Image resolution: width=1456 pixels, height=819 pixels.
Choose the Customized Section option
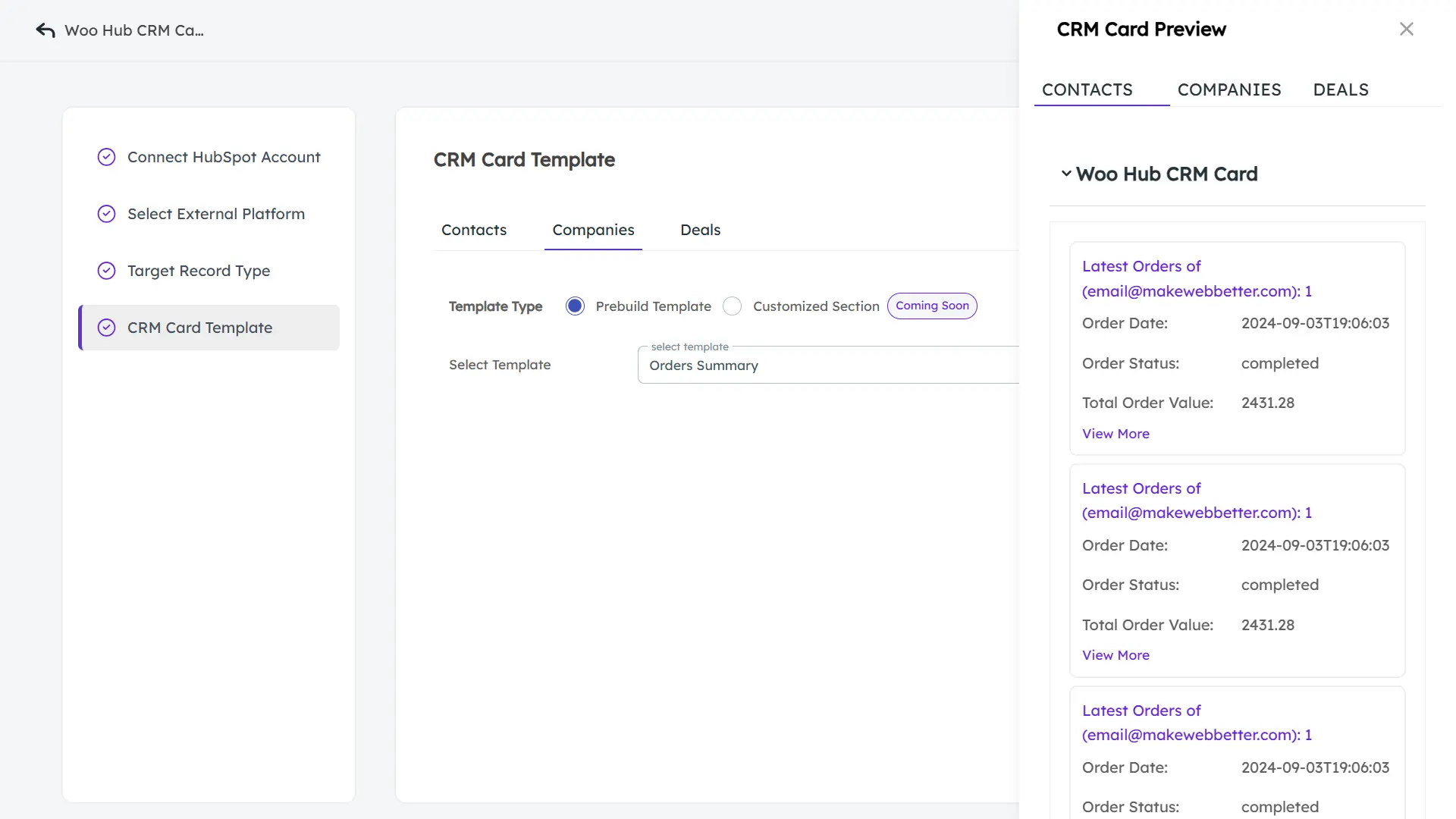coord(732,306)
